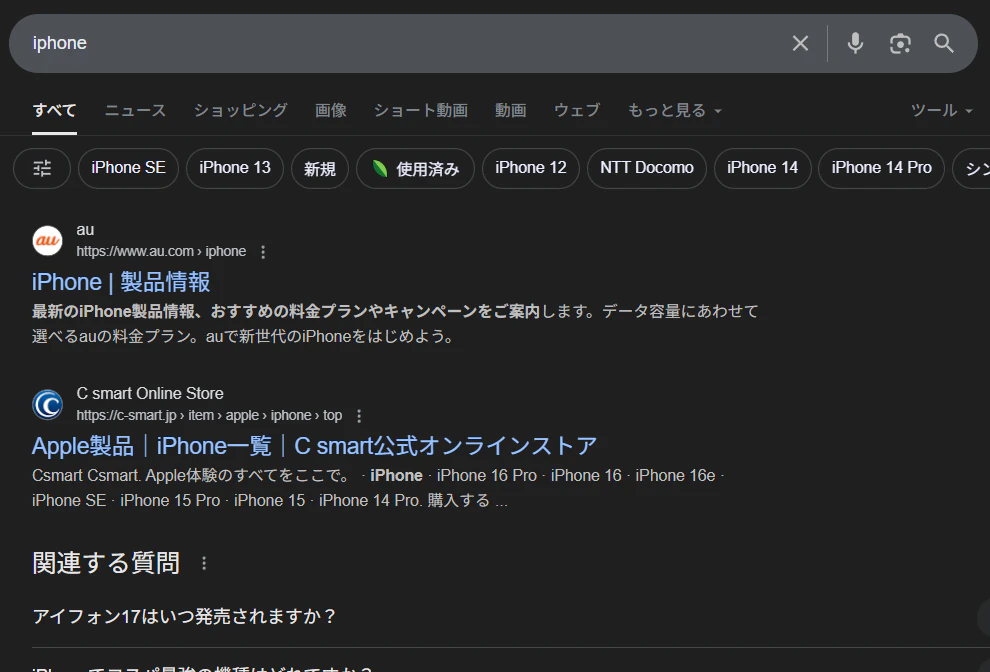The width and height of the screenshot is (990, 672).
Task: Click the au site favicon
Action: [x=47, y=240]
